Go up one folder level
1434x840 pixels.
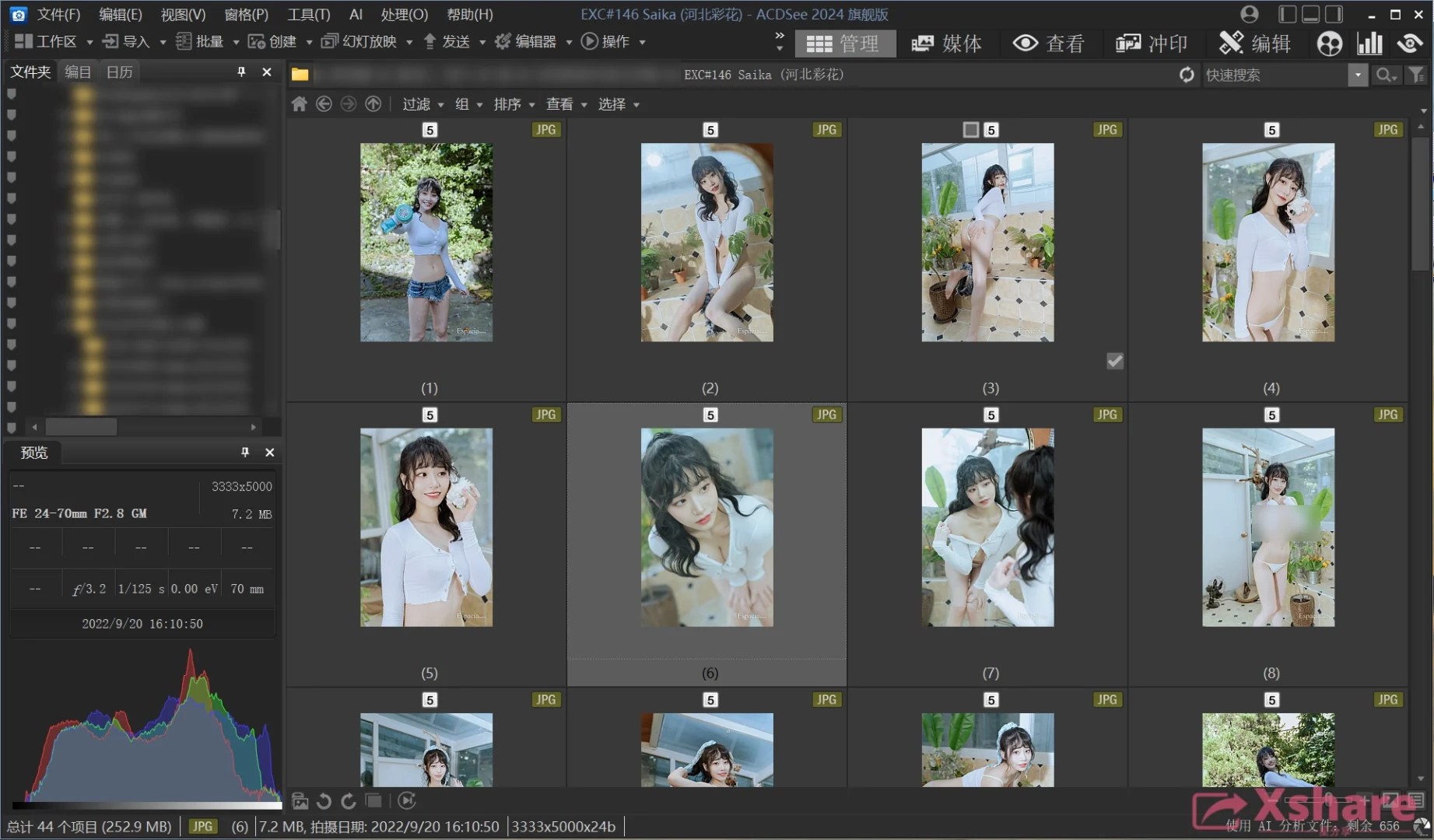373,104
